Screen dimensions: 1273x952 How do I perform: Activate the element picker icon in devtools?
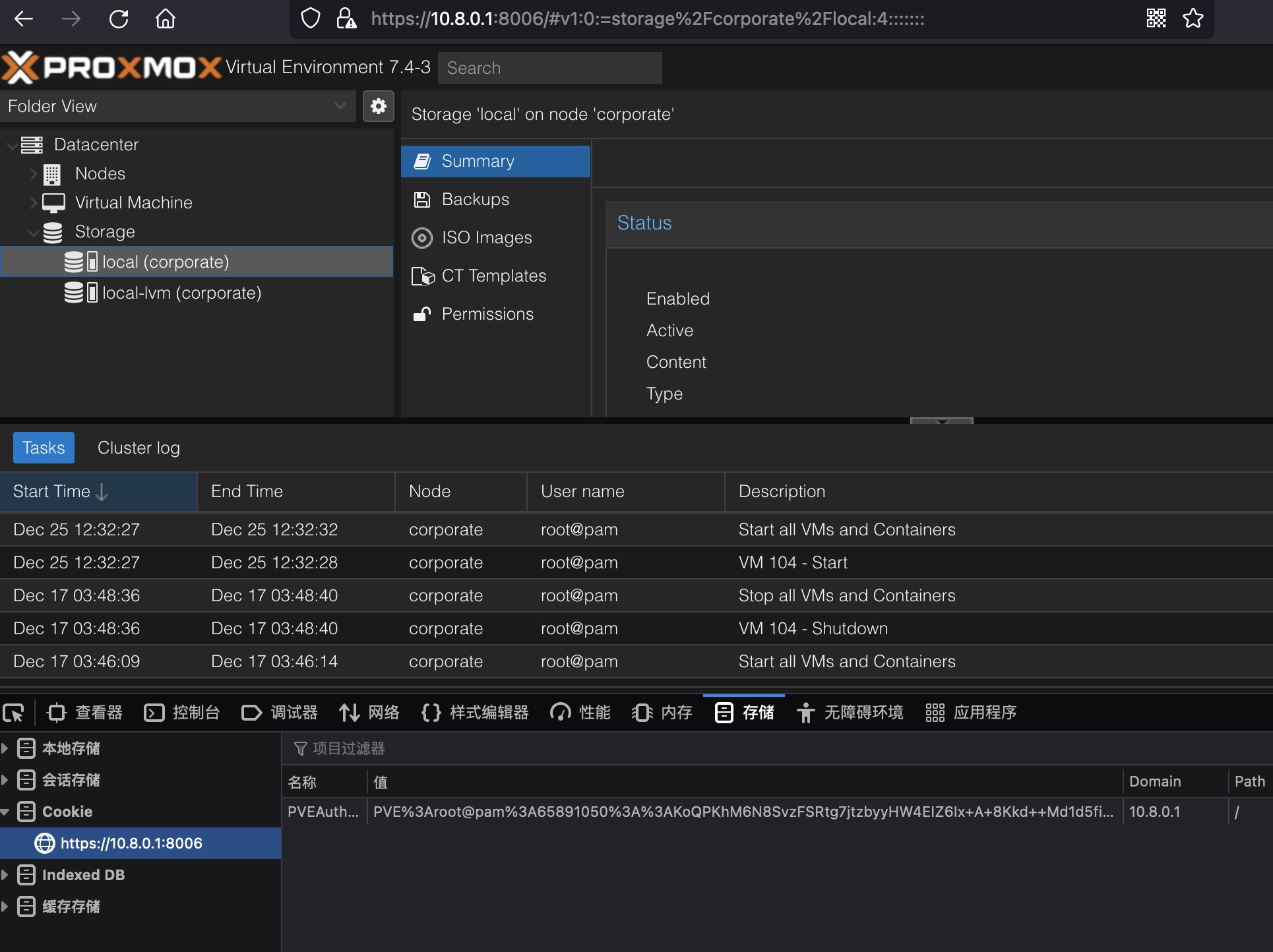click(13, 713)
